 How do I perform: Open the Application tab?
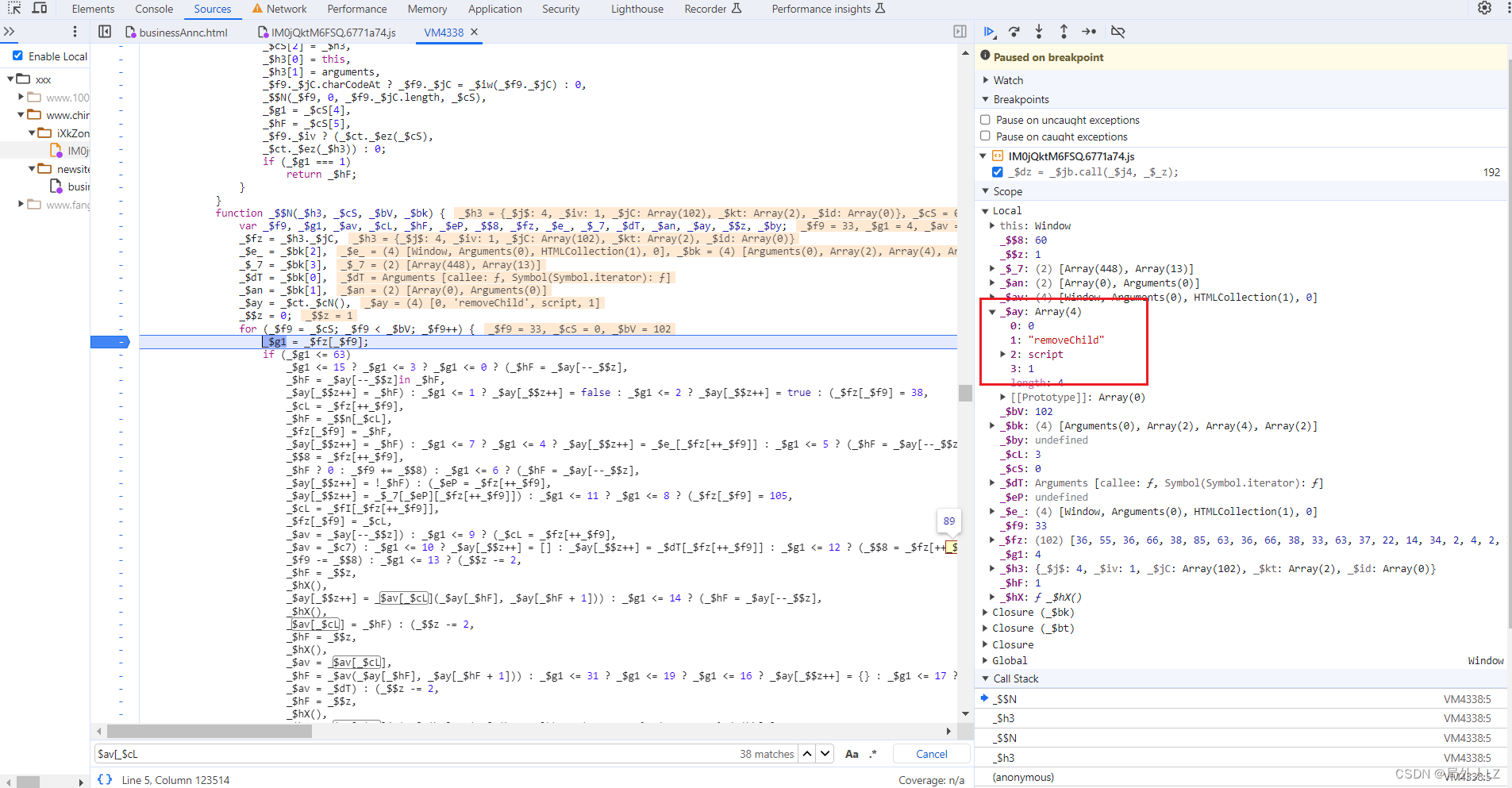[x=495, y=9]
